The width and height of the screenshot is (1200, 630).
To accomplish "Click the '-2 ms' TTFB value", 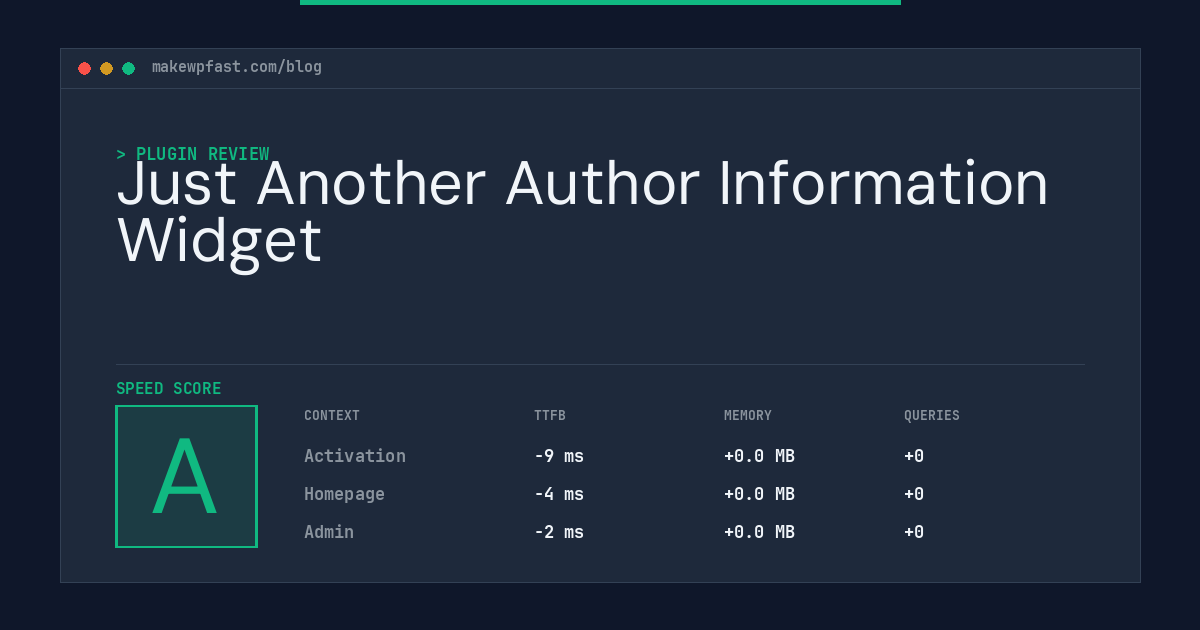I will 559,532.
